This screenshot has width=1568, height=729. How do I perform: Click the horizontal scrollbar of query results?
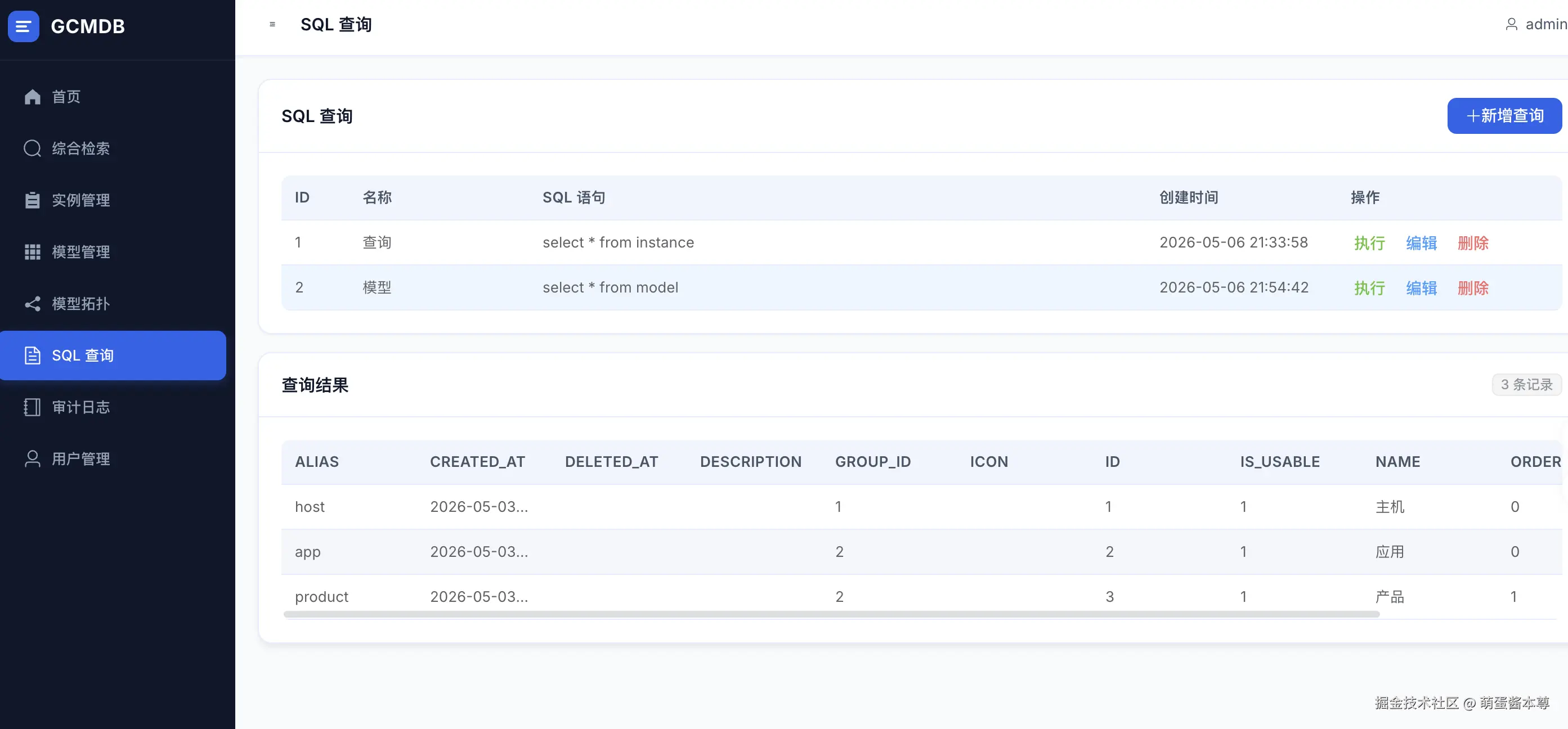click(x=831, y=615)
